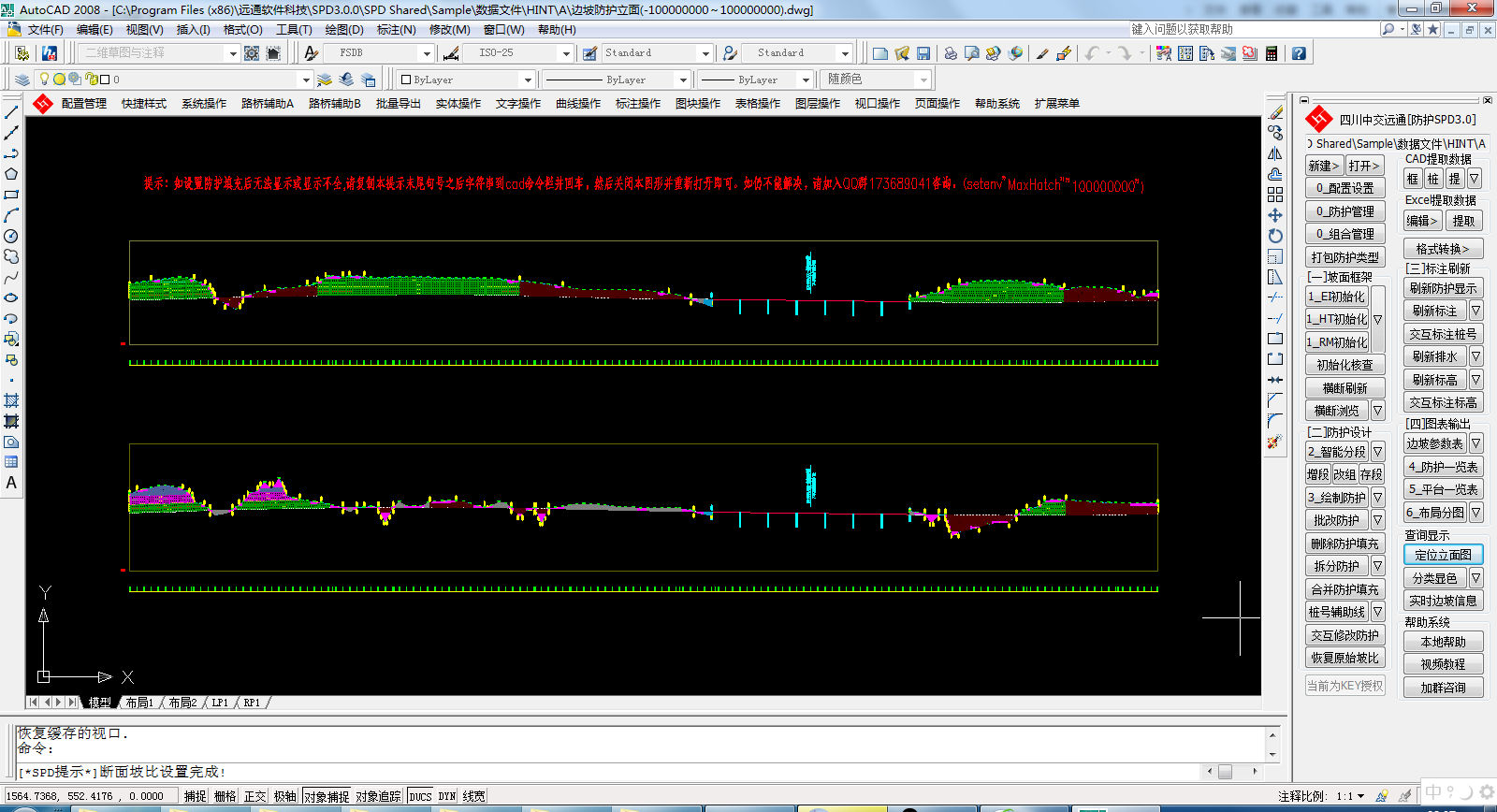1497x812 pixels.
Task: Switch to the LP1 layout tab
Action: [220, 703]
